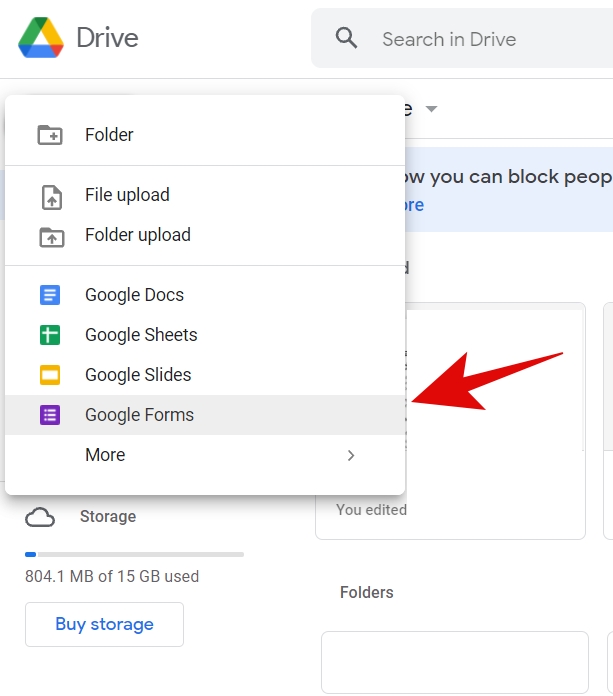Open the suggested file thumbnail card

495,421
